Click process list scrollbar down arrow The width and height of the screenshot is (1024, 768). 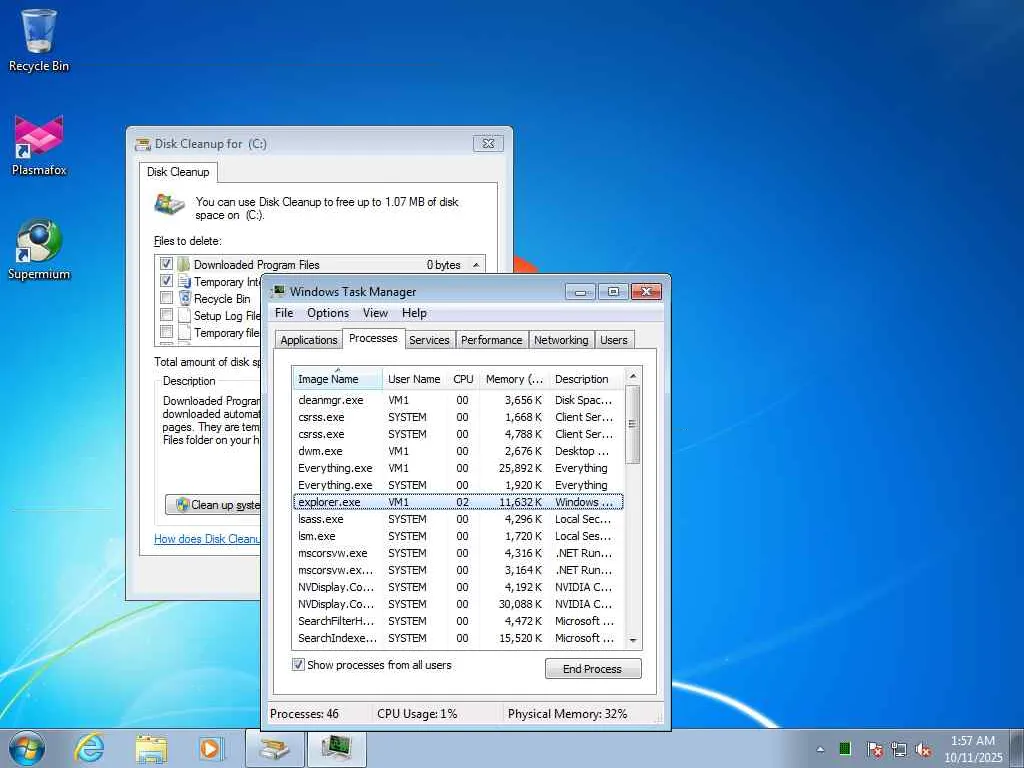point(633,641)
